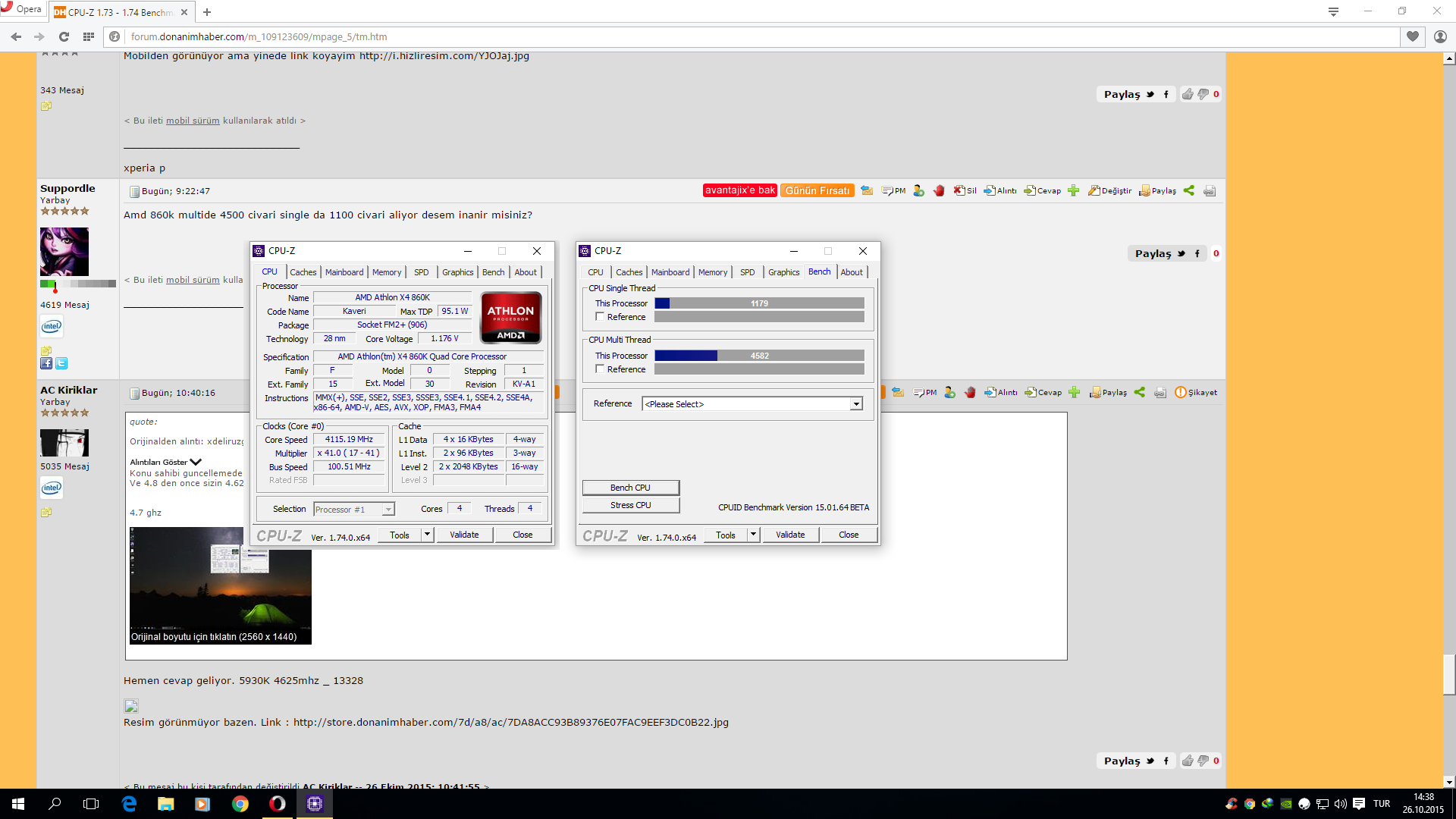Click Cevap reply button in Suppordle's post

coord(1043,191)
